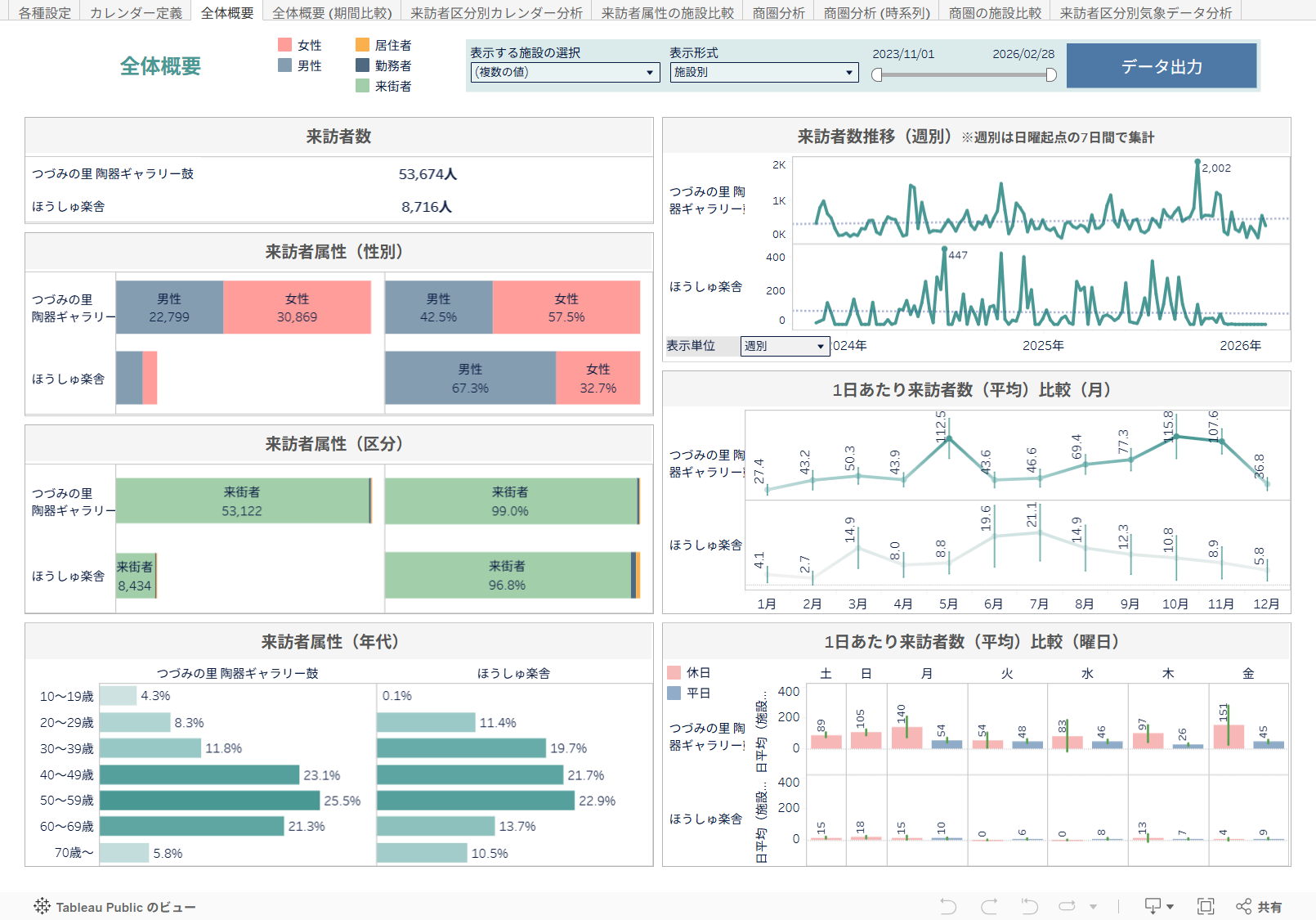Image resolution: width=1316 pixels, height=920 pixels.
Task: Expand the 表示形式 dropdown
Action: 763,72
